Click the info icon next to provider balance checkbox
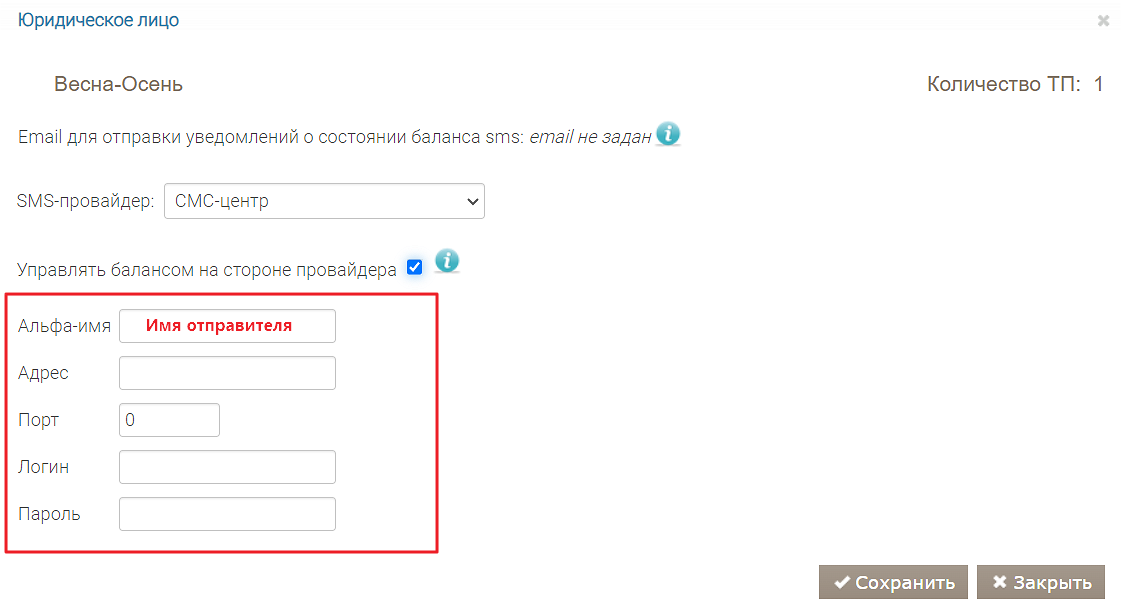Screen dimensions: 1121x613 point(447,261)
